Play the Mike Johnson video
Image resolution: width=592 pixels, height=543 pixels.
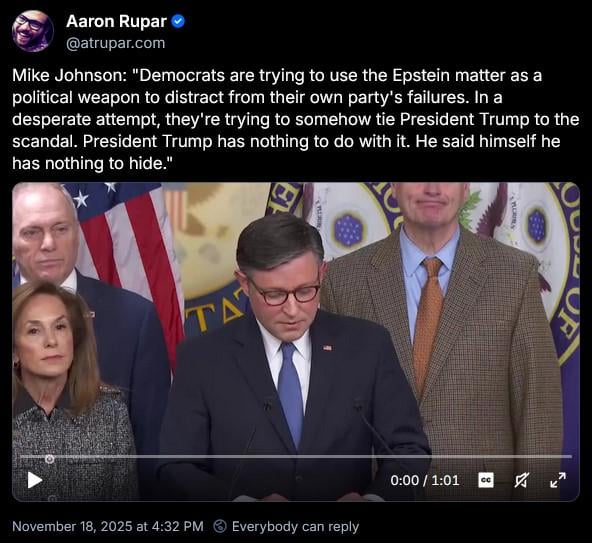(35, 480)
